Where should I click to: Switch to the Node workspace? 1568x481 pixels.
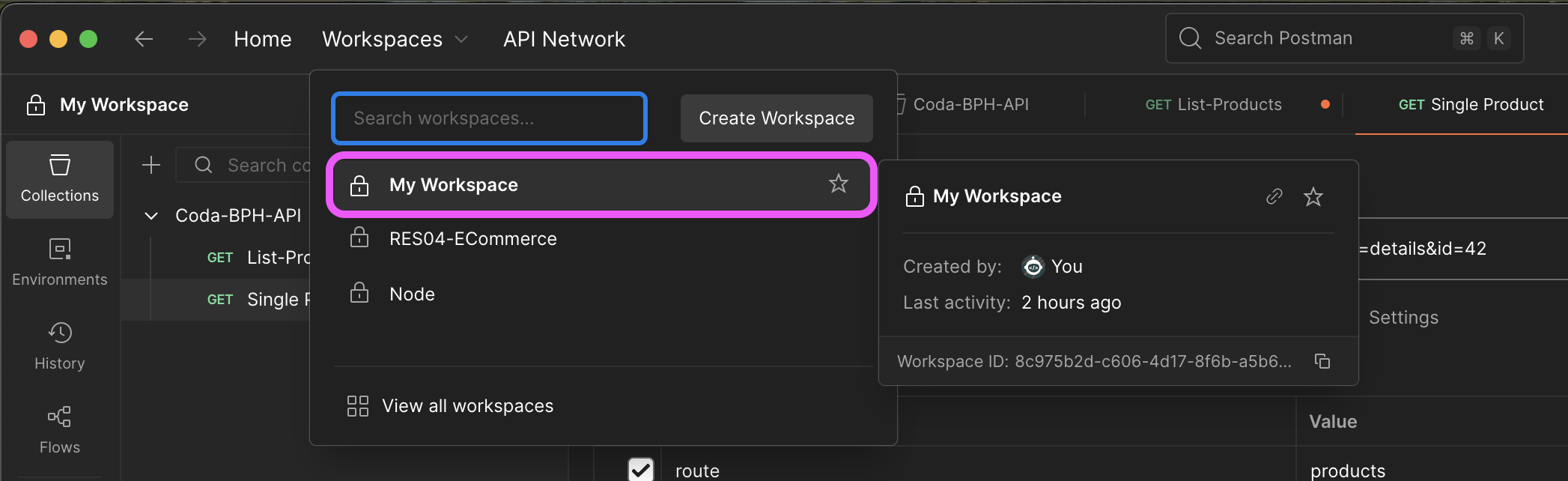tap(412, 294)
